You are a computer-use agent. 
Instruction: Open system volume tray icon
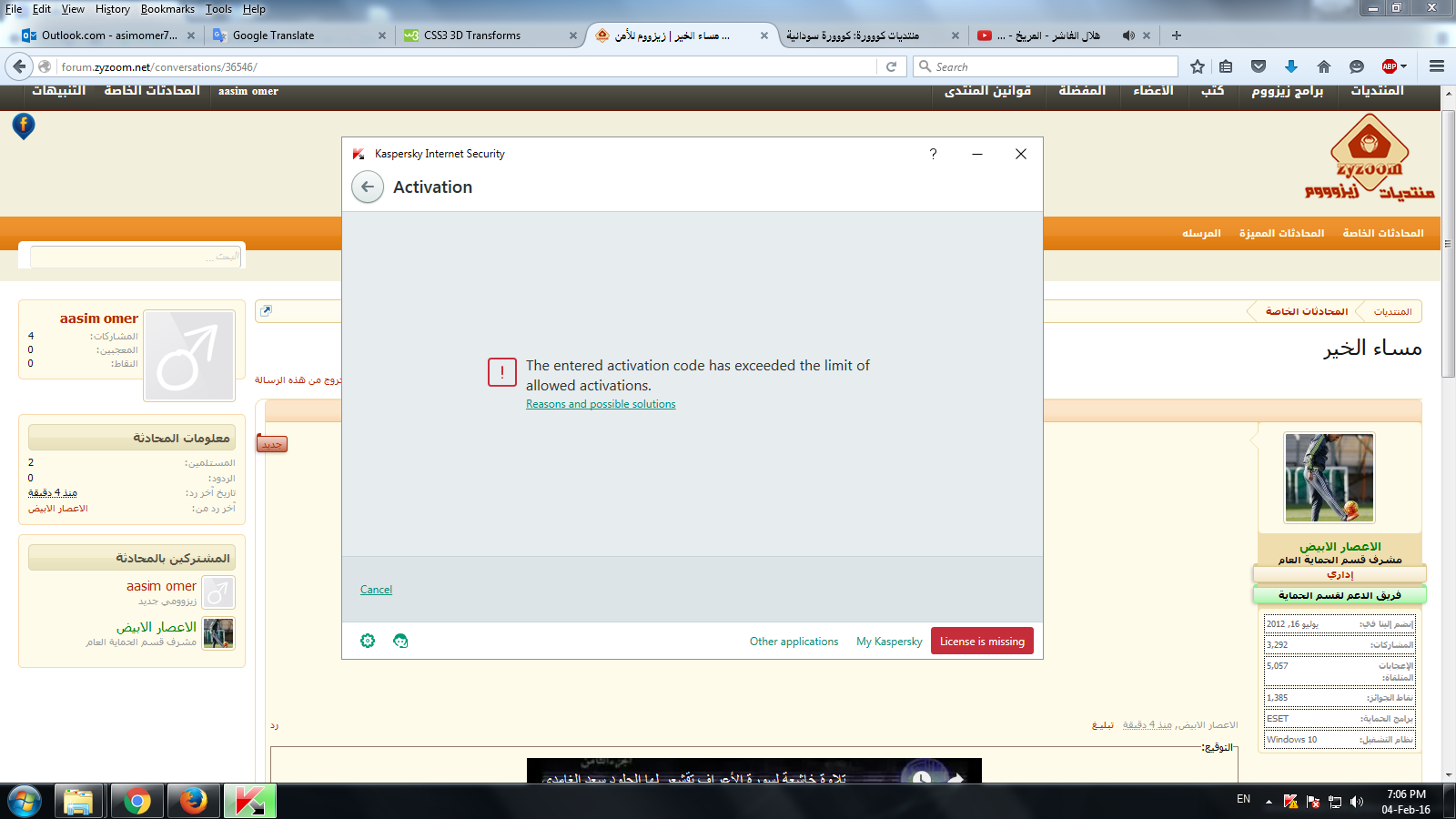[x=1357, y=801]
